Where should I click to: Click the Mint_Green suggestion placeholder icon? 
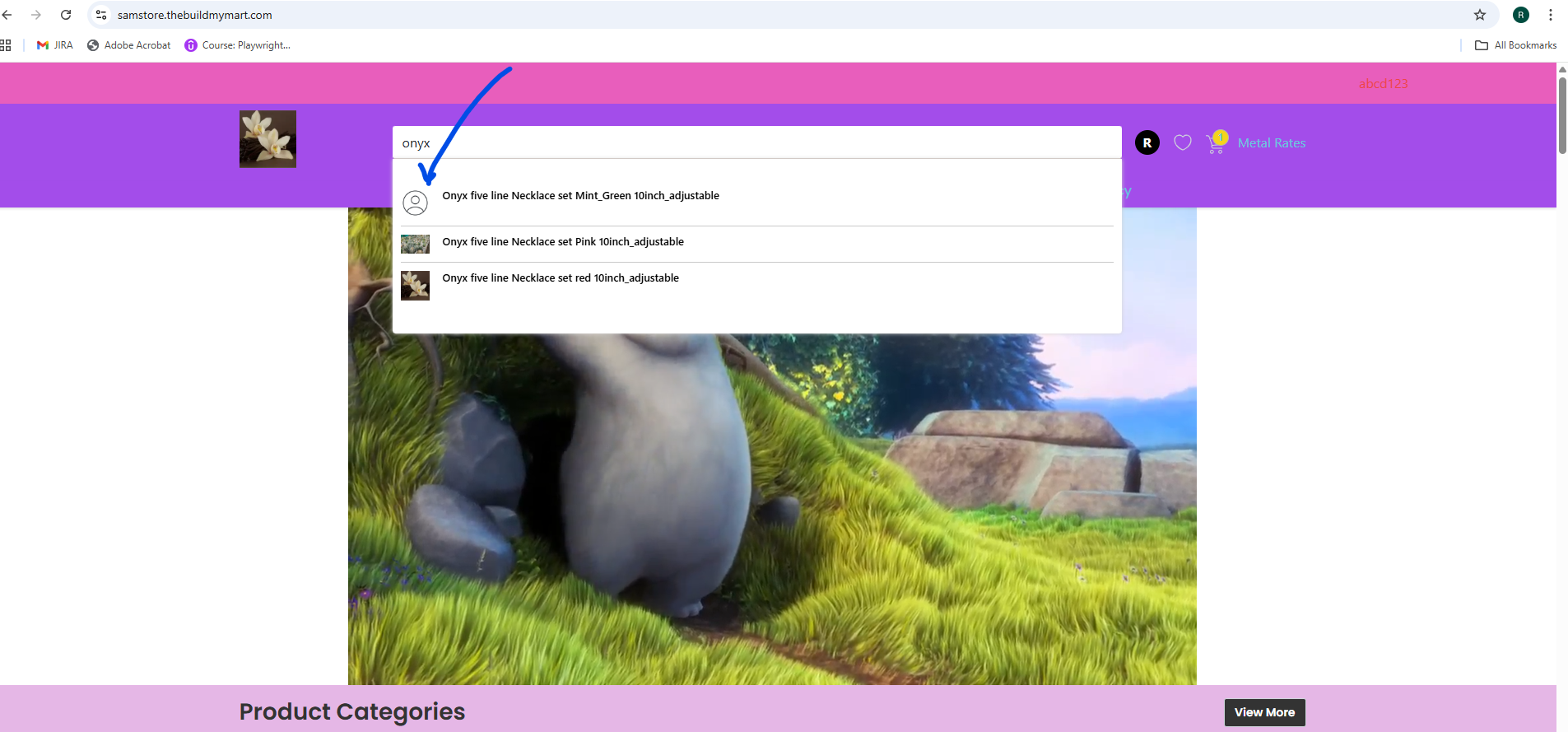coord(416,203)
